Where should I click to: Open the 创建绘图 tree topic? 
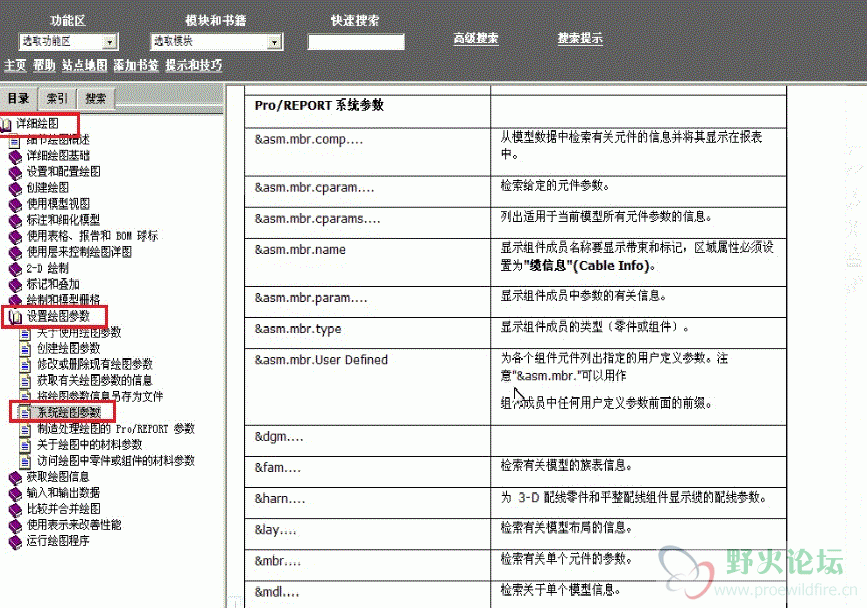(48, 187)
